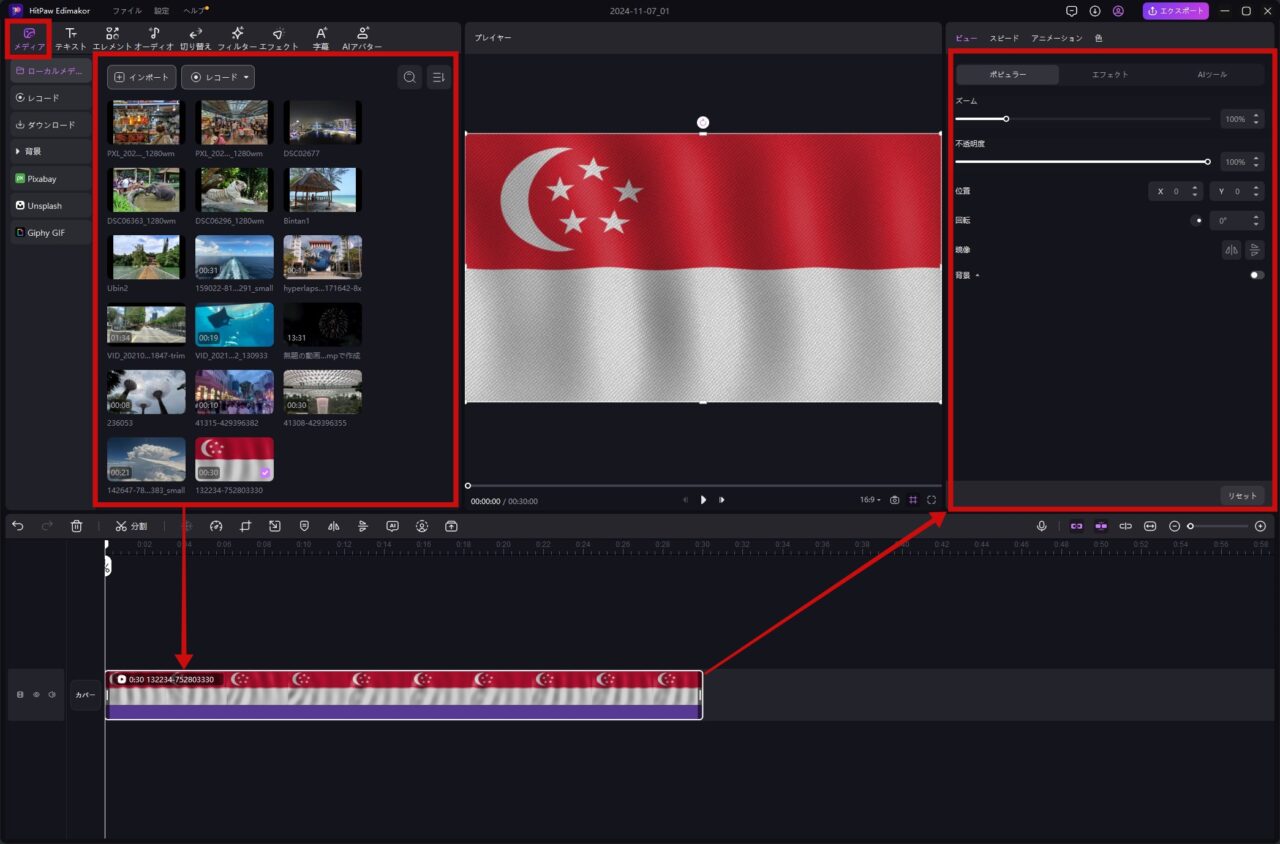Flip the image vertically in 鏡像 row

[1255, 249]
